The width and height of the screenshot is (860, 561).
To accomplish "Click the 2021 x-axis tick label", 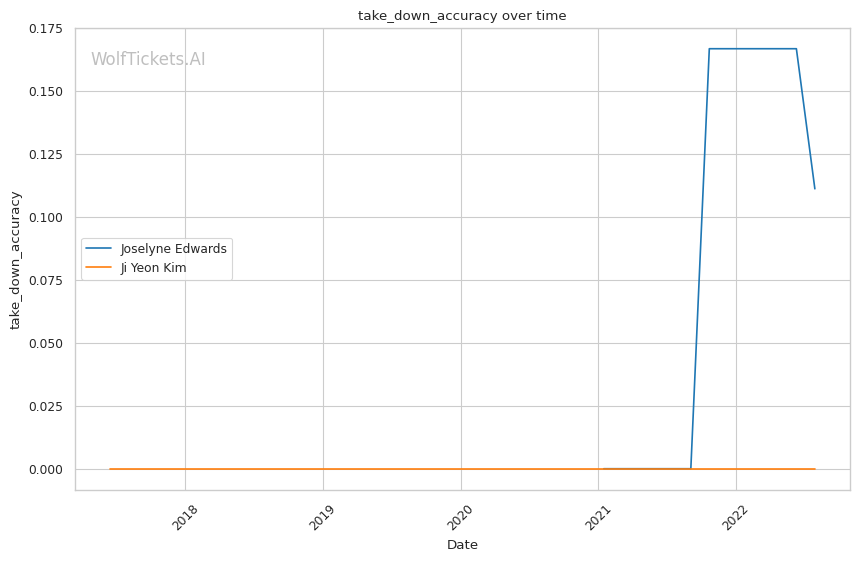I will pyautogui.click(x=598, y=517).
